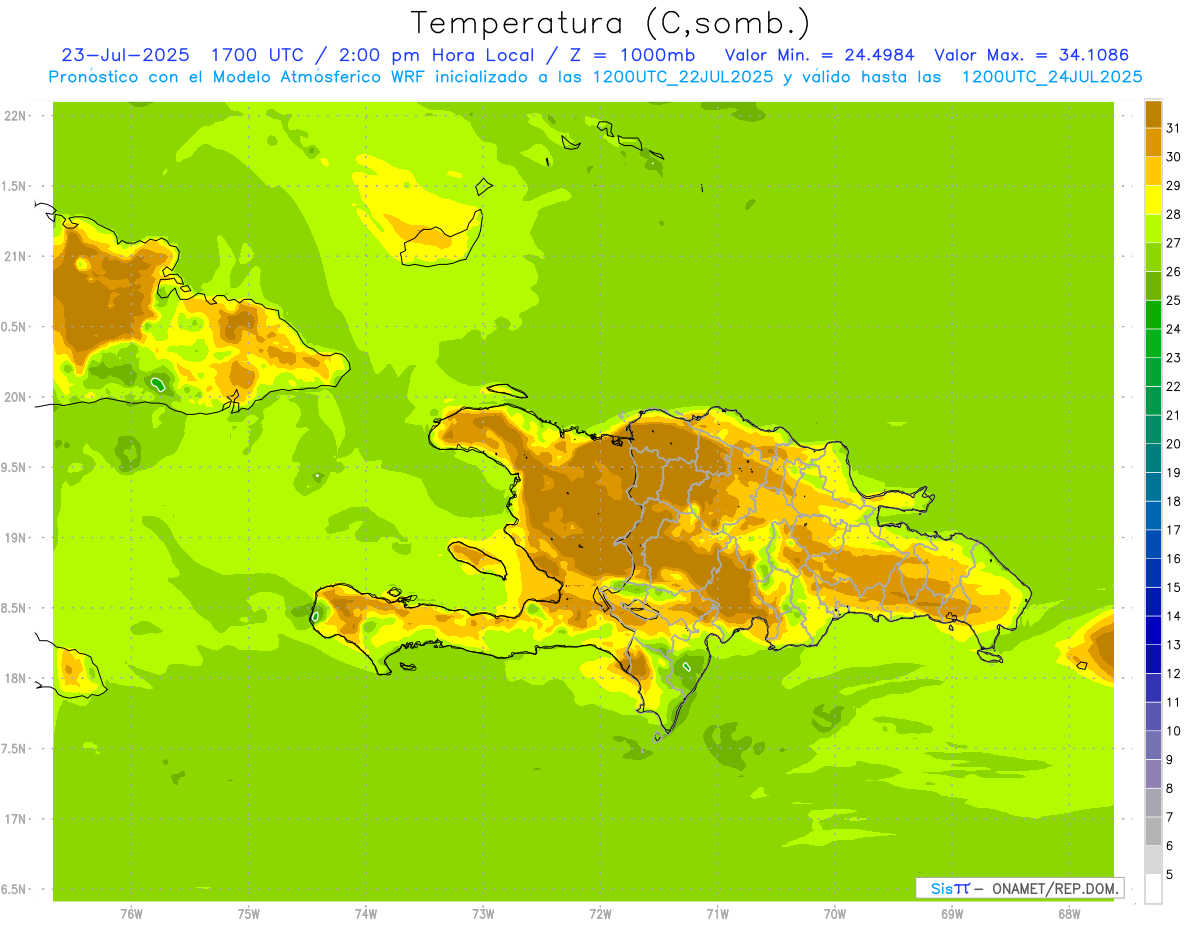Click legend color band between 17 and 18
The height and width of the screenshot is (927, 1200).
click(1153, 516)
